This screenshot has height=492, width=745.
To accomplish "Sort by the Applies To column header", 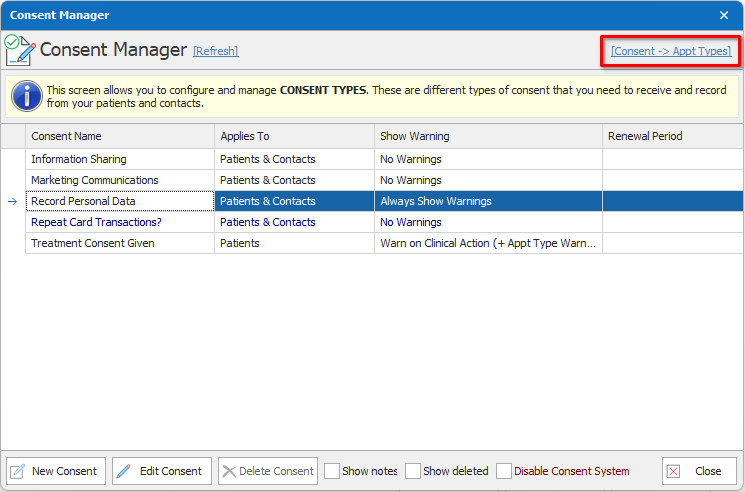I will (294, 136).
